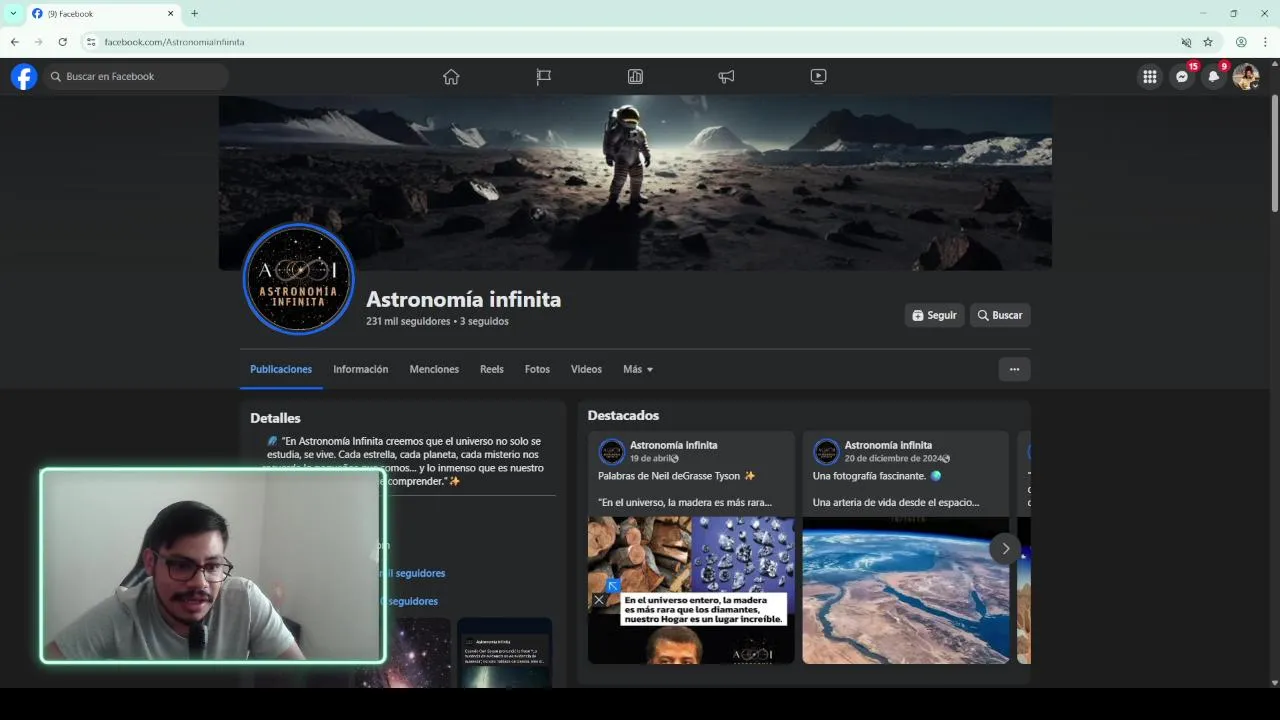Select the Reels tab
The height and width of the screenshot is (720, 1280).
point(491,369)
